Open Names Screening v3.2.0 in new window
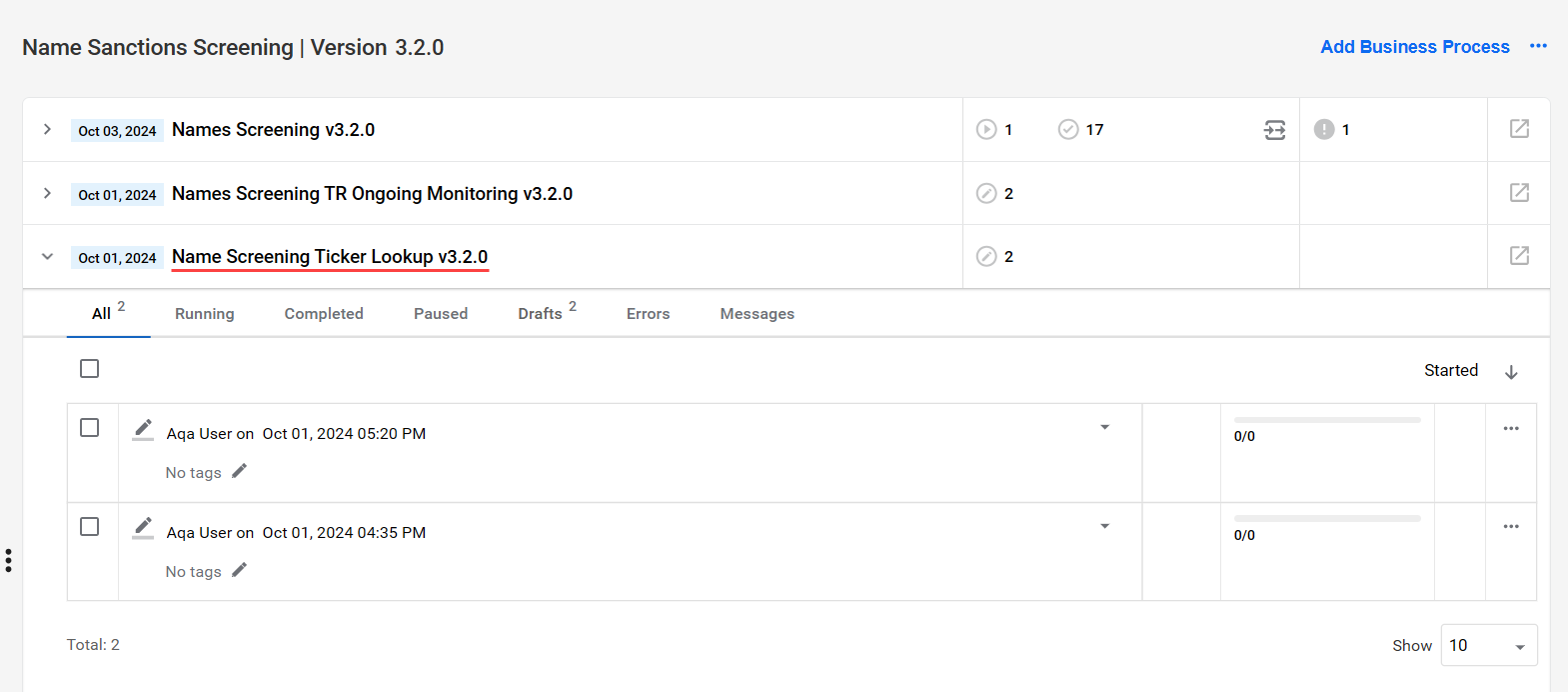Screen dimensions: 1568x692 tap(1519, 129)
